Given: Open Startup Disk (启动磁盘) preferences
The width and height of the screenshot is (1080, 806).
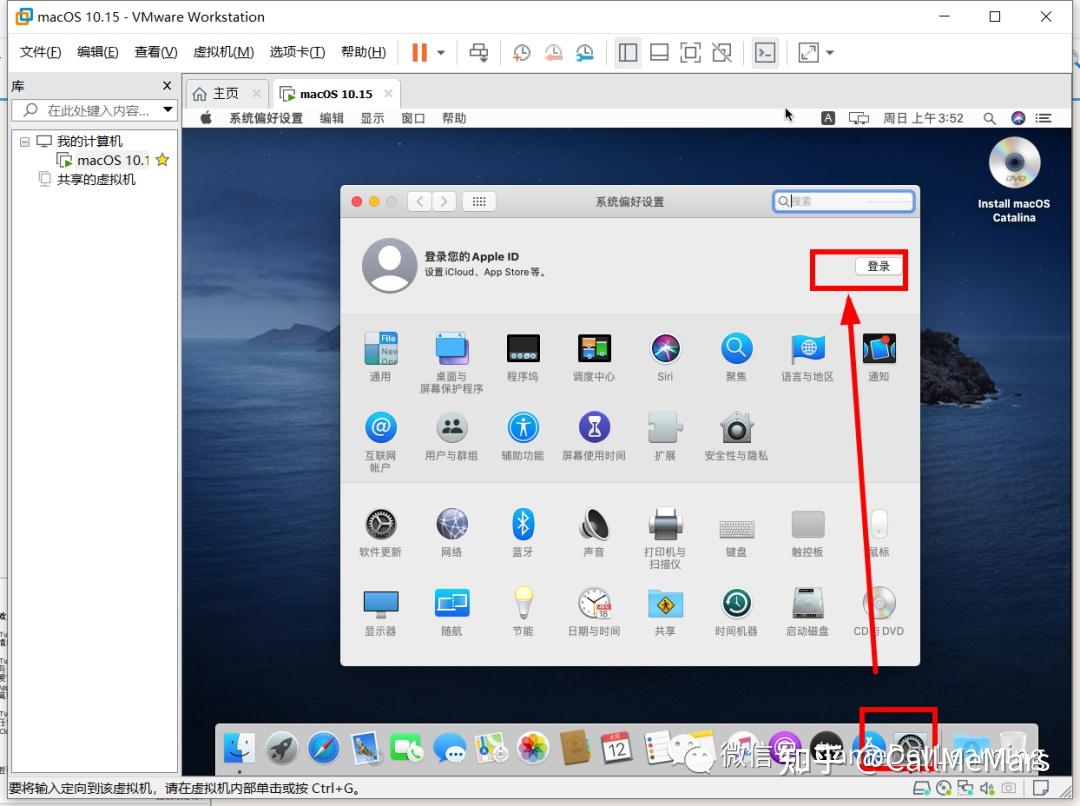Looking at the screenshot, I should (807, 612).
